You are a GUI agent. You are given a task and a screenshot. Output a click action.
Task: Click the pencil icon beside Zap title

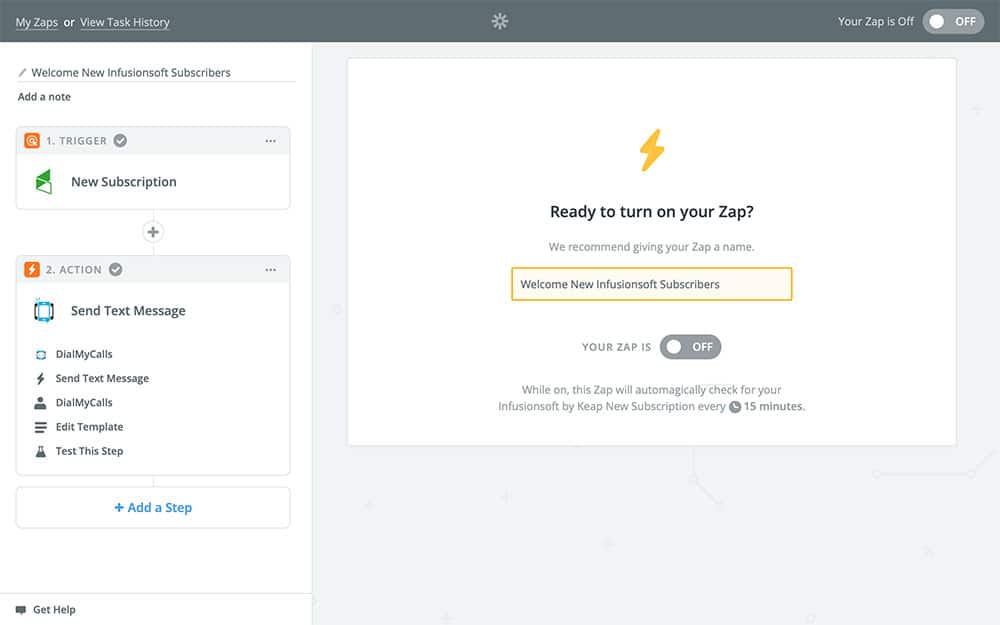click(x=23, y=73)
